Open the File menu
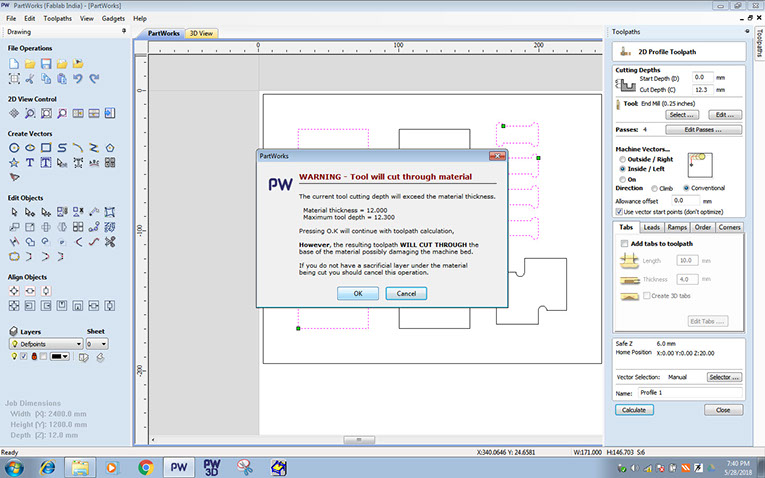This screenshot has height=478, width=765. coord(11,19)
